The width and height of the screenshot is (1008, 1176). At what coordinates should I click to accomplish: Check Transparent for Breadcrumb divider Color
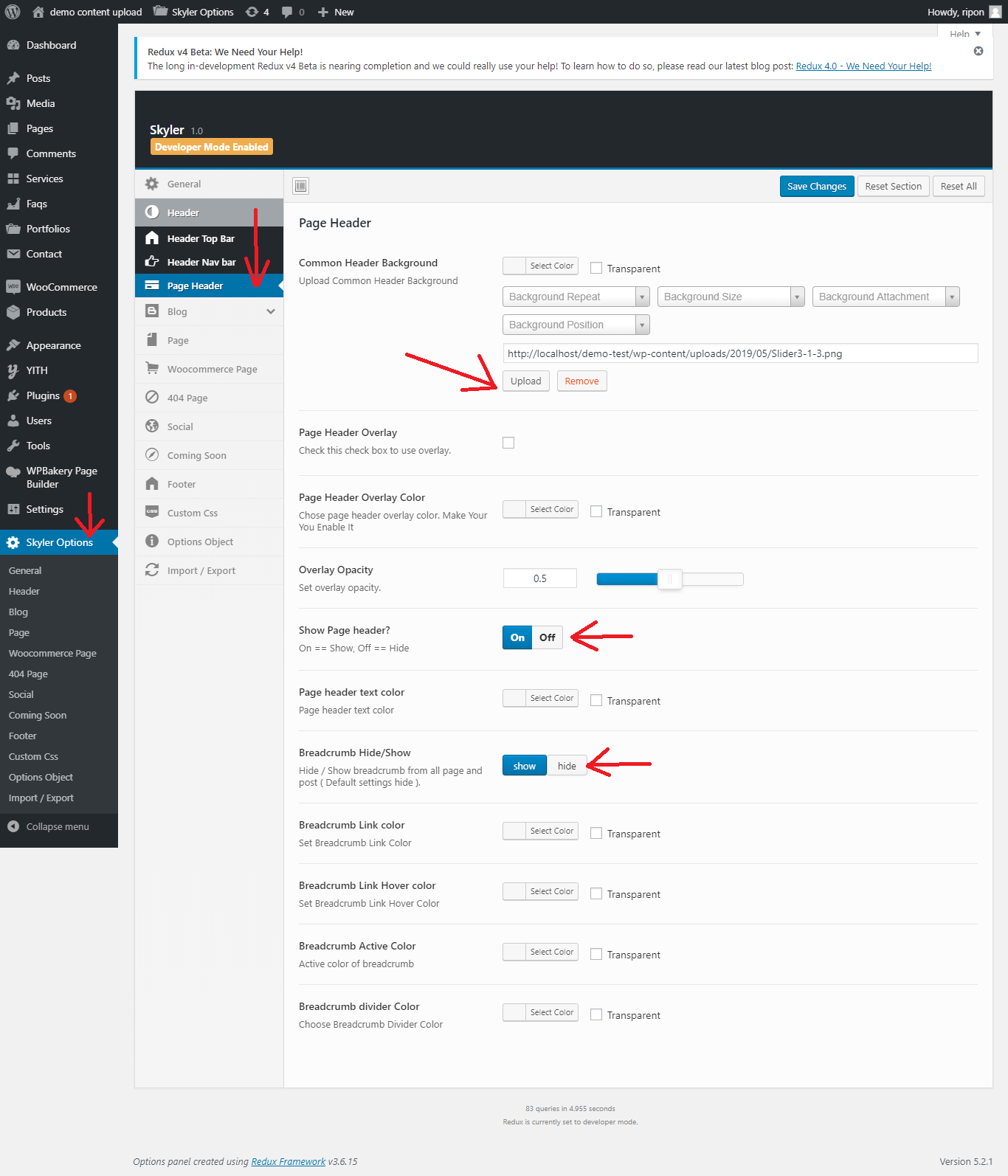coord(596,1014)
